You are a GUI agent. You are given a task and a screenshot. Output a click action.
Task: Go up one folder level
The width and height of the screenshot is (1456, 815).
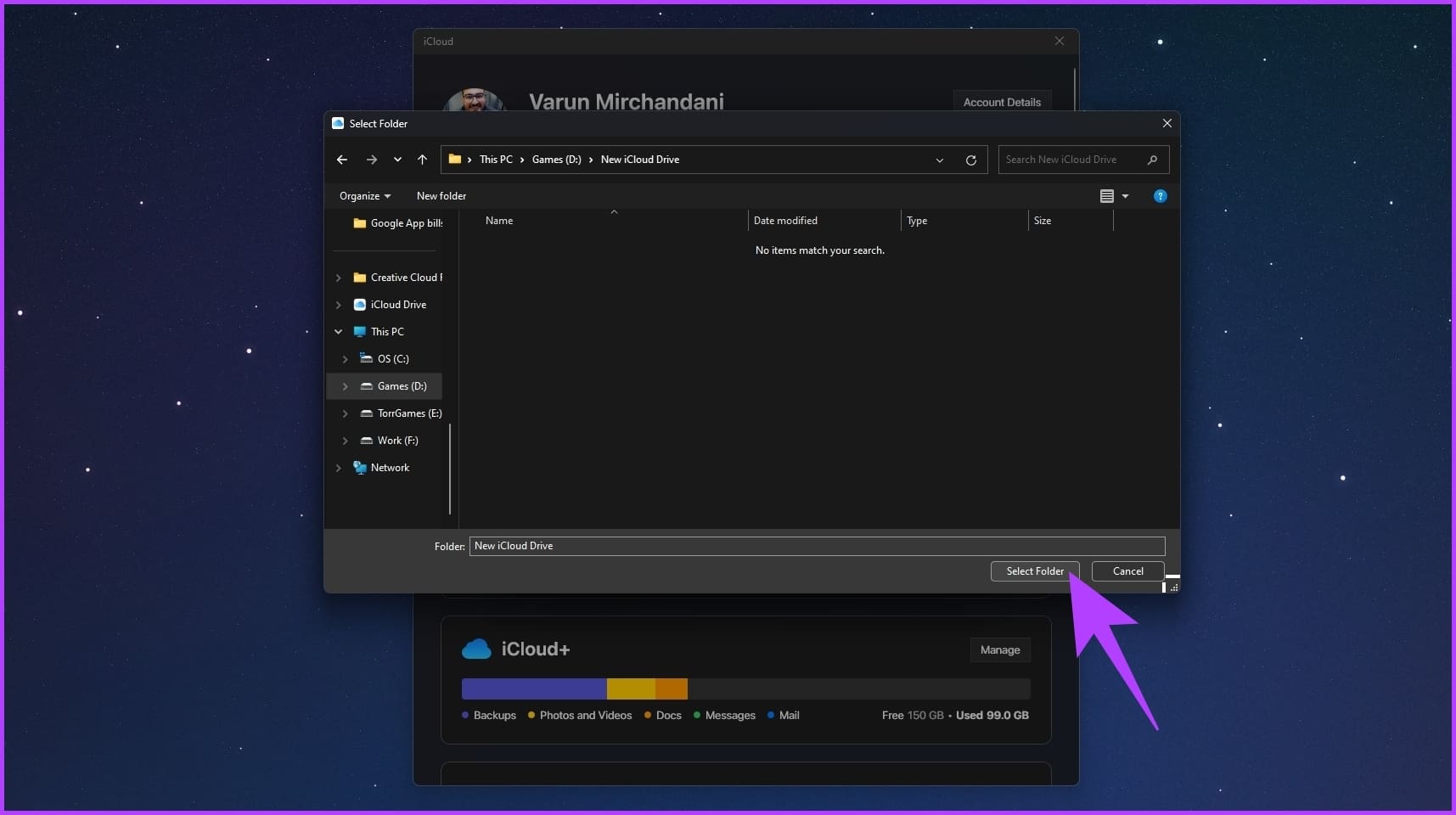coord(422,160)
